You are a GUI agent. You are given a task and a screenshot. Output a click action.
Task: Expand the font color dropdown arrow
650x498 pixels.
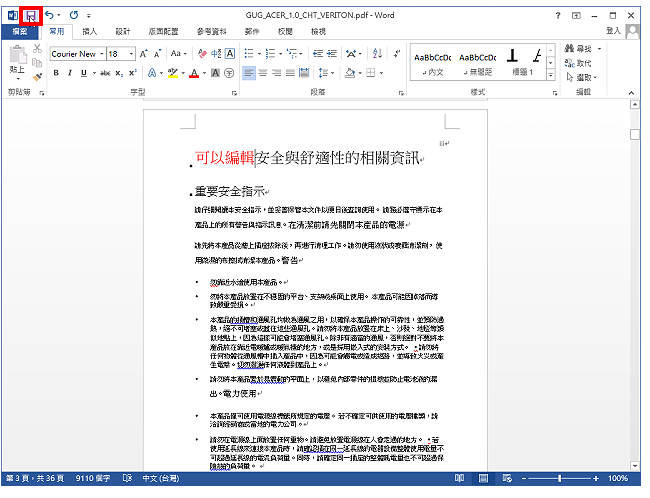[x=204, y=73]
